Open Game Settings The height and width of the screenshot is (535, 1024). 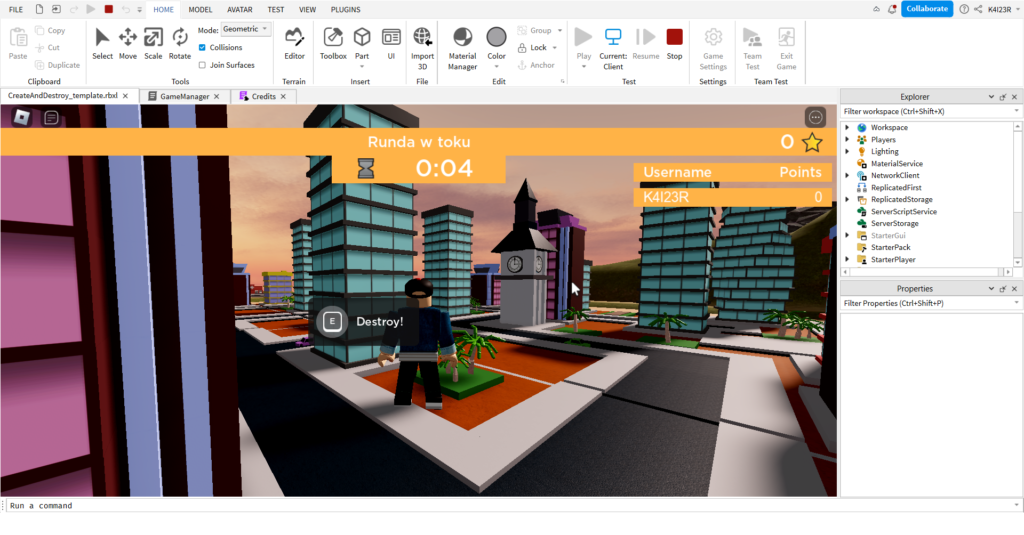(x=712, y=48)
